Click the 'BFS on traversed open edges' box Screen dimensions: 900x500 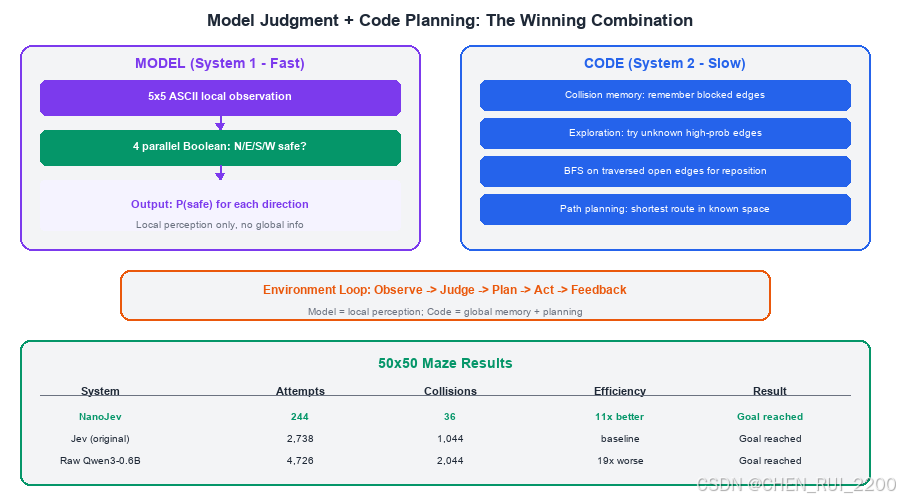(x=665, y=171)
